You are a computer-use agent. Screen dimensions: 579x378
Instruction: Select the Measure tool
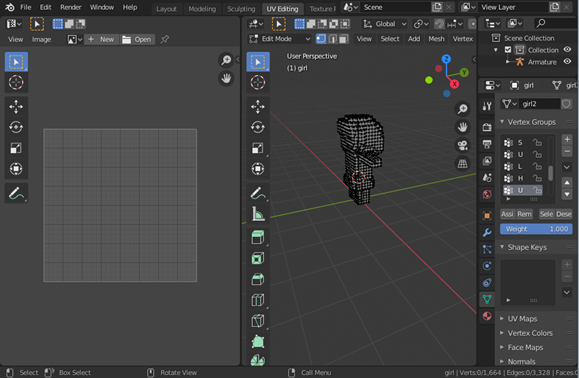[x=258, y=214]
